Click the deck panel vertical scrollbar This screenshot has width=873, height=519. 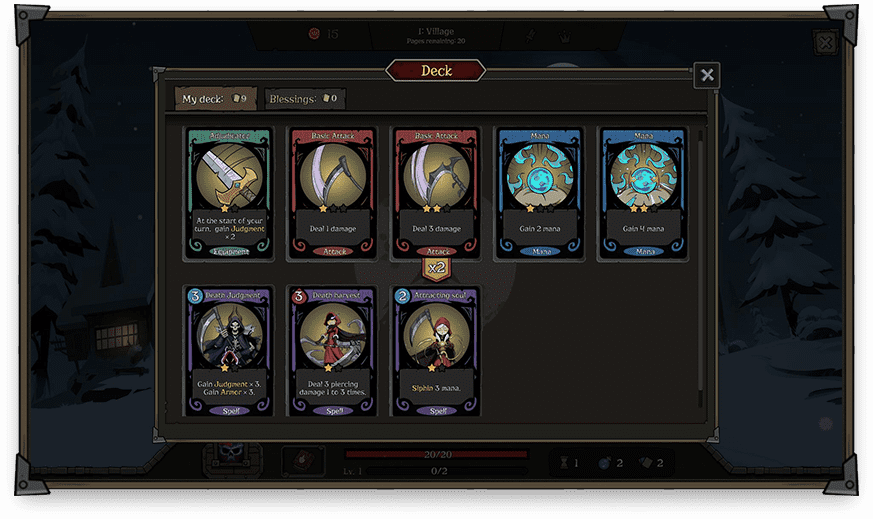click(x=700, y=269)
